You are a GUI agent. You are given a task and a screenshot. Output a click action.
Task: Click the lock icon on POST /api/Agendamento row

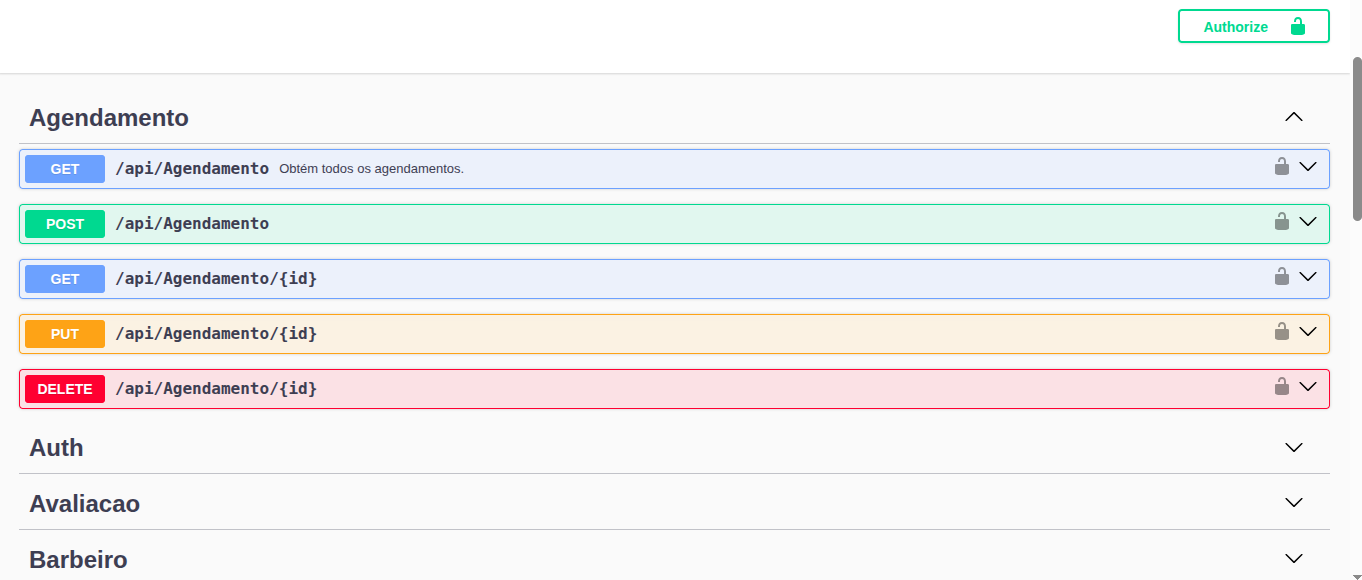coord(1281,222)
